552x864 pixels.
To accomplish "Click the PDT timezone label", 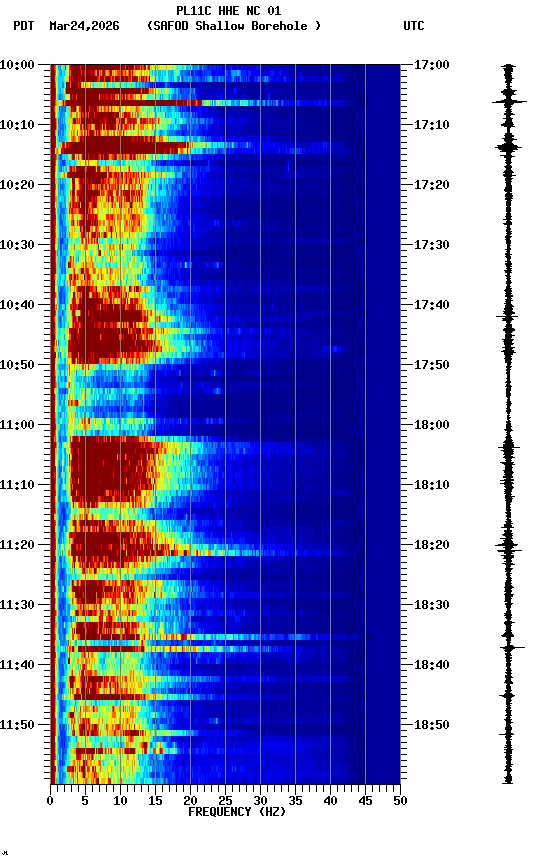I will click(24, 26).
